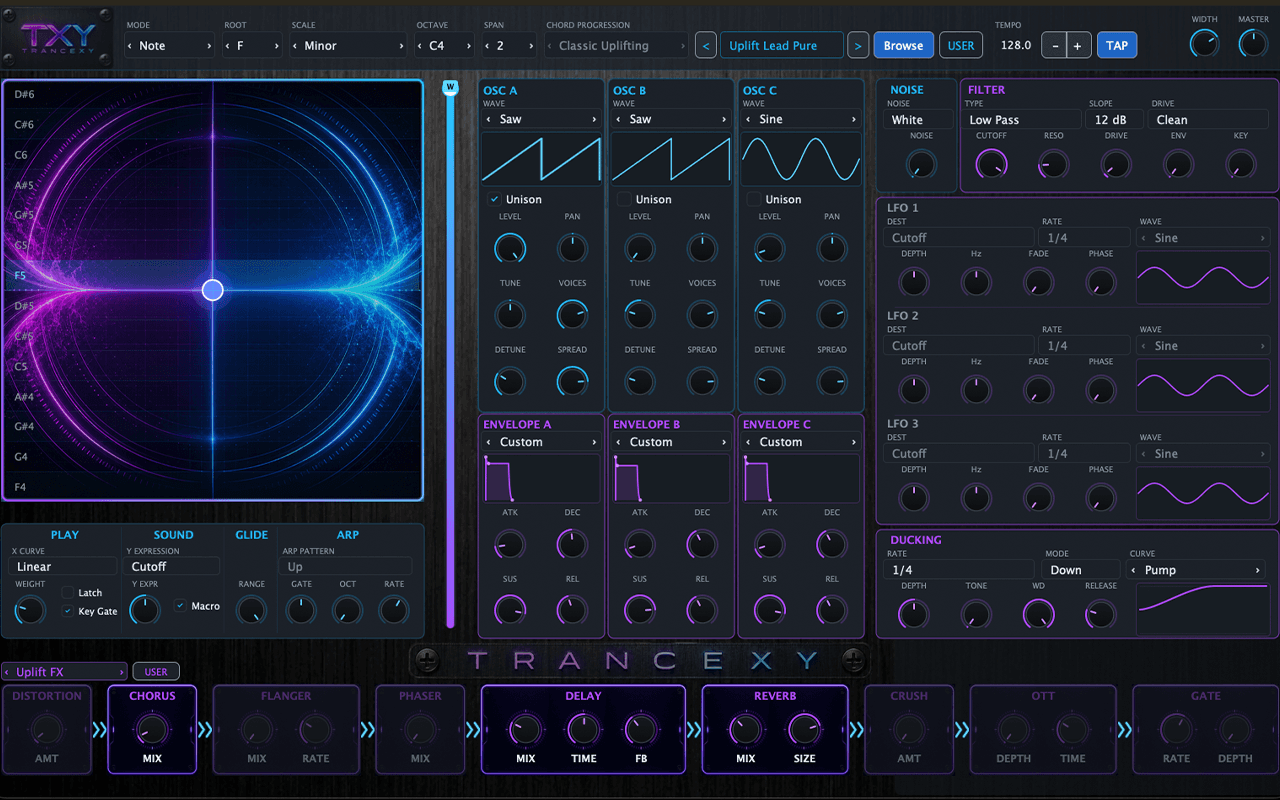
Task: Click the Ducking RATE 1/4 field
Action: point(960,570)
